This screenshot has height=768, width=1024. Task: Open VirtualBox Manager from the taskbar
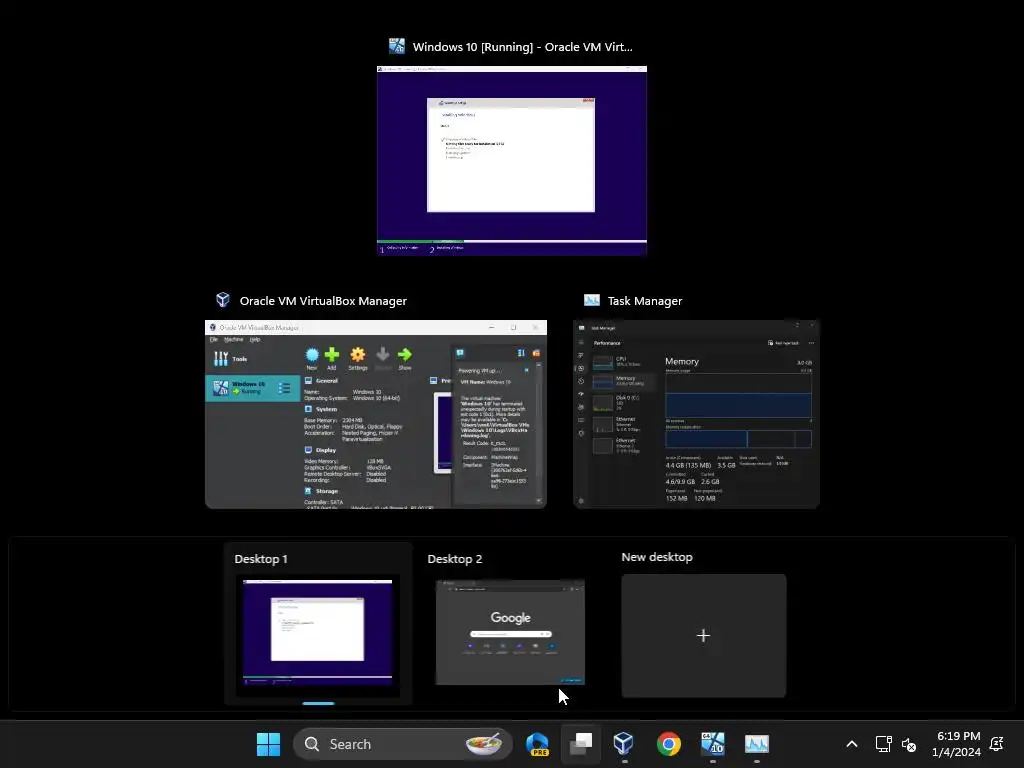click(624, 744)
